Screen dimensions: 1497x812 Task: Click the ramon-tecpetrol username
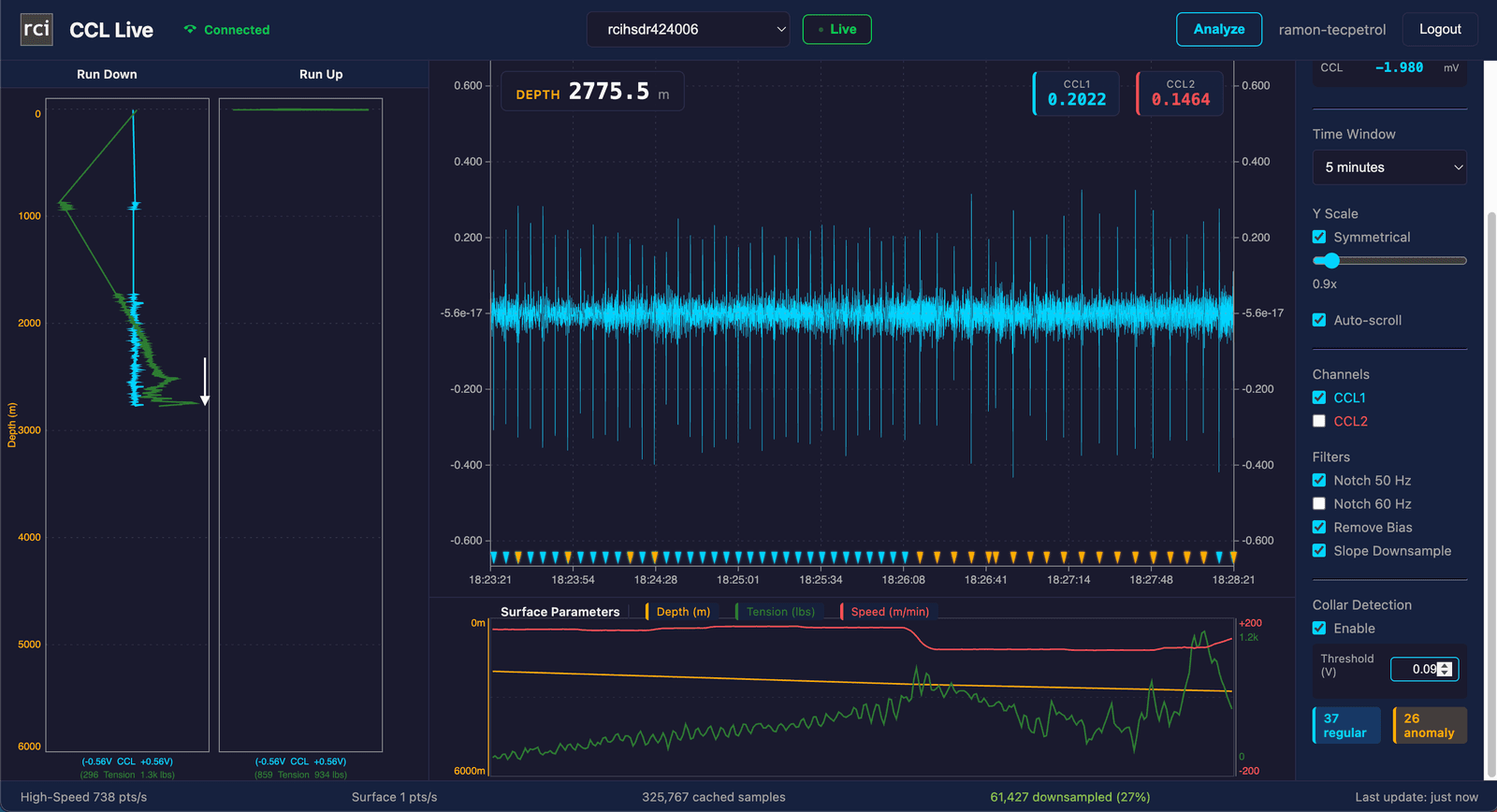point(1331,30)
